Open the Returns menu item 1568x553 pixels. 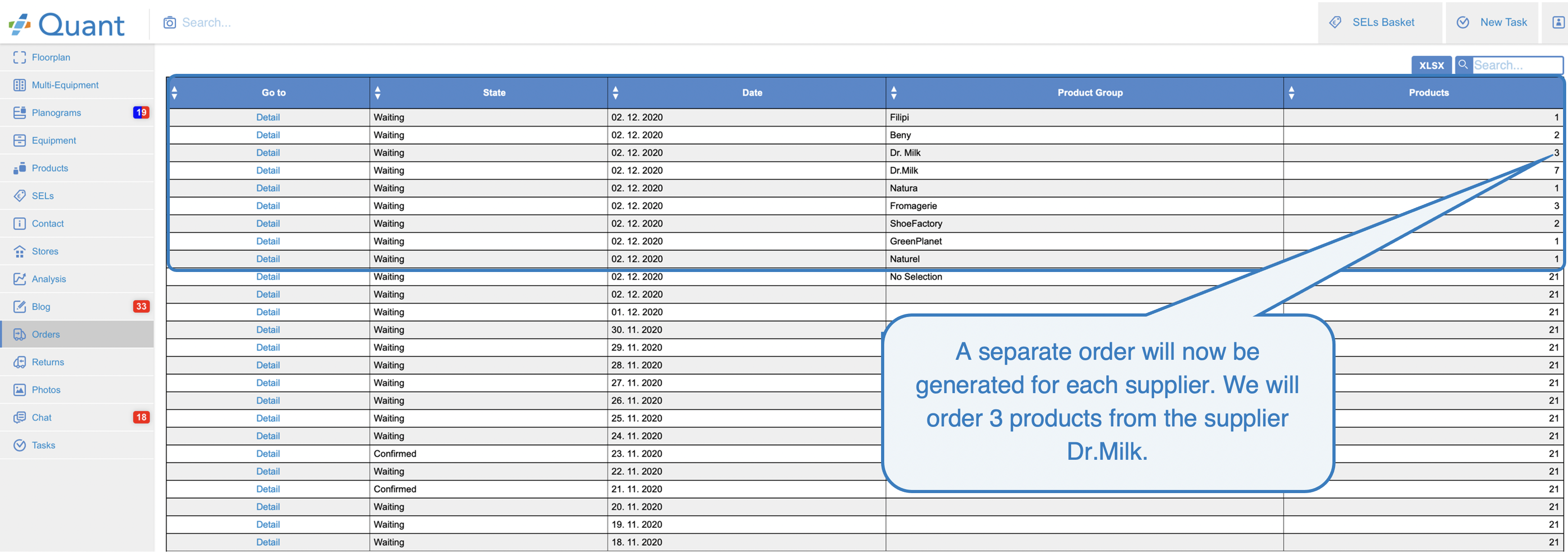tap(47, 362)
